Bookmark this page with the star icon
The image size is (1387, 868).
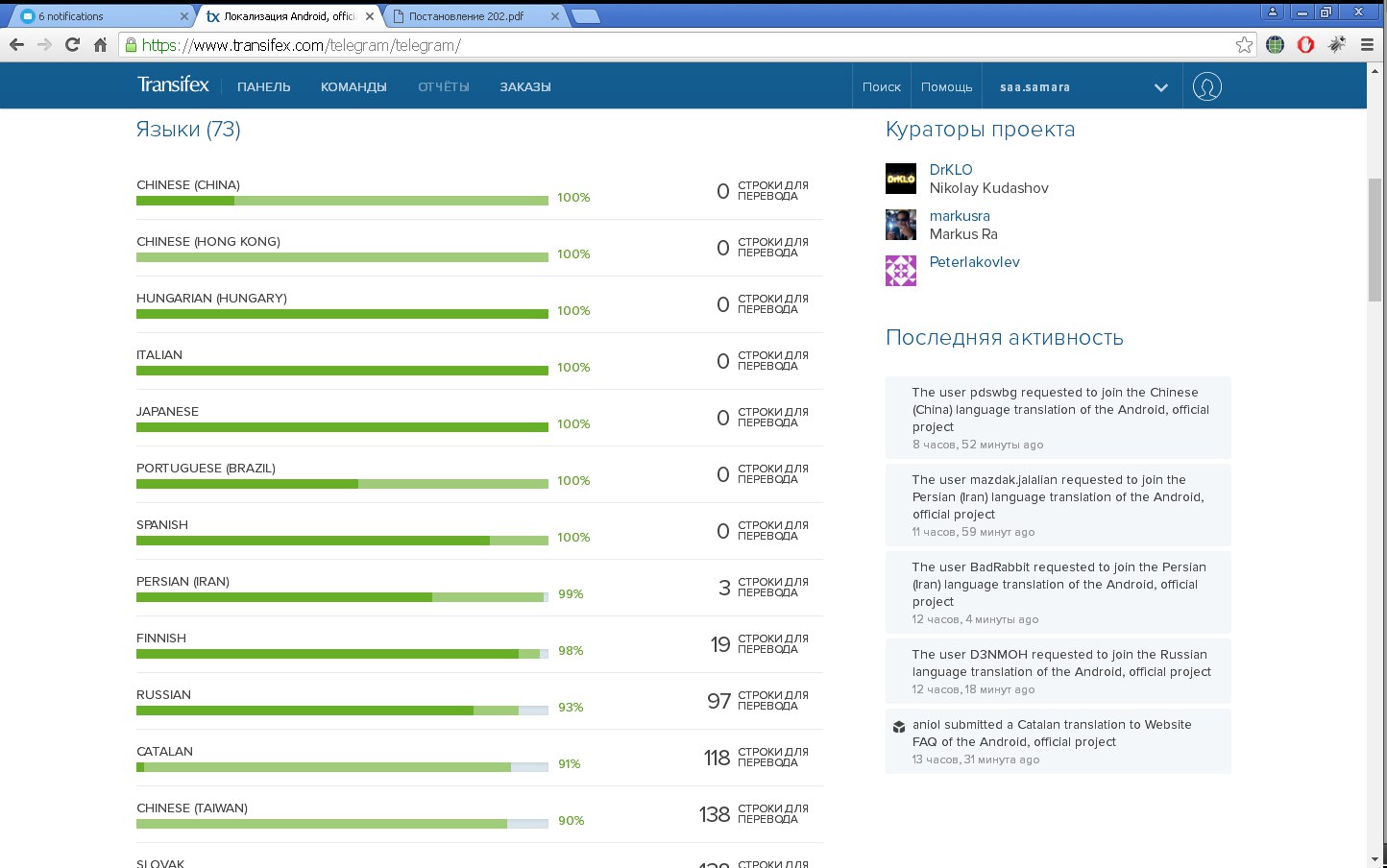point(1244,44)
